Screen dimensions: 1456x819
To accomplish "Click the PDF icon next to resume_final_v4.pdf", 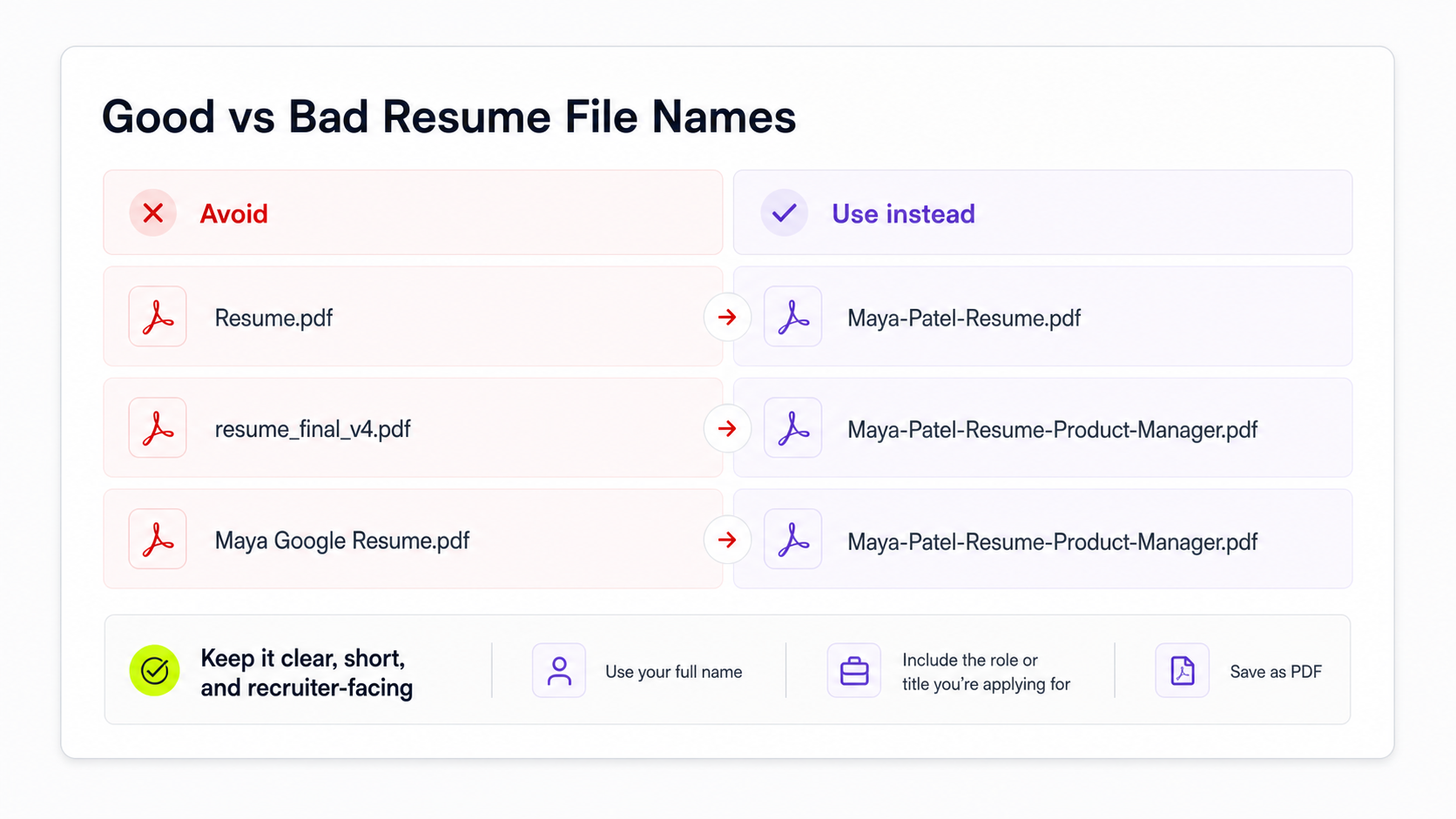I will [x=158, y=428].
